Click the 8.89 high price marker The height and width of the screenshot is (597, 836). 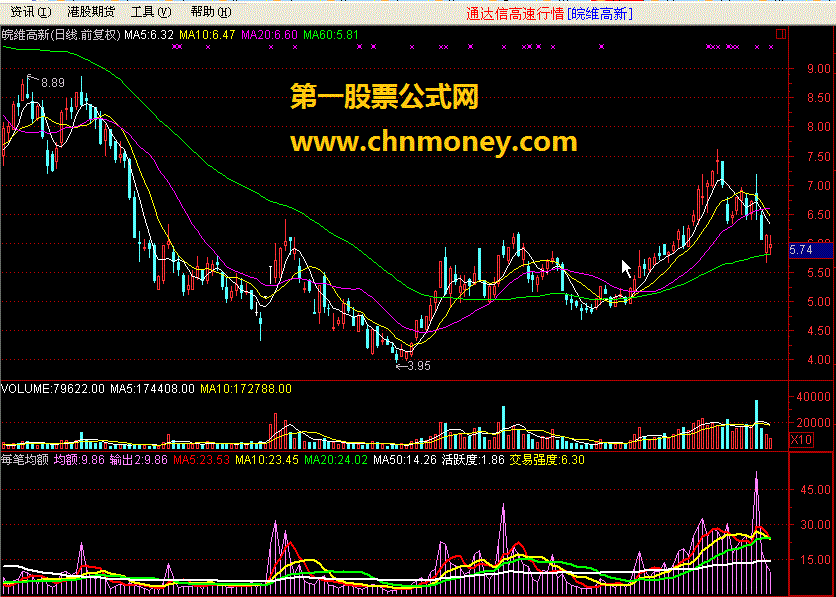pyautogui.click(x=53, y=83)
